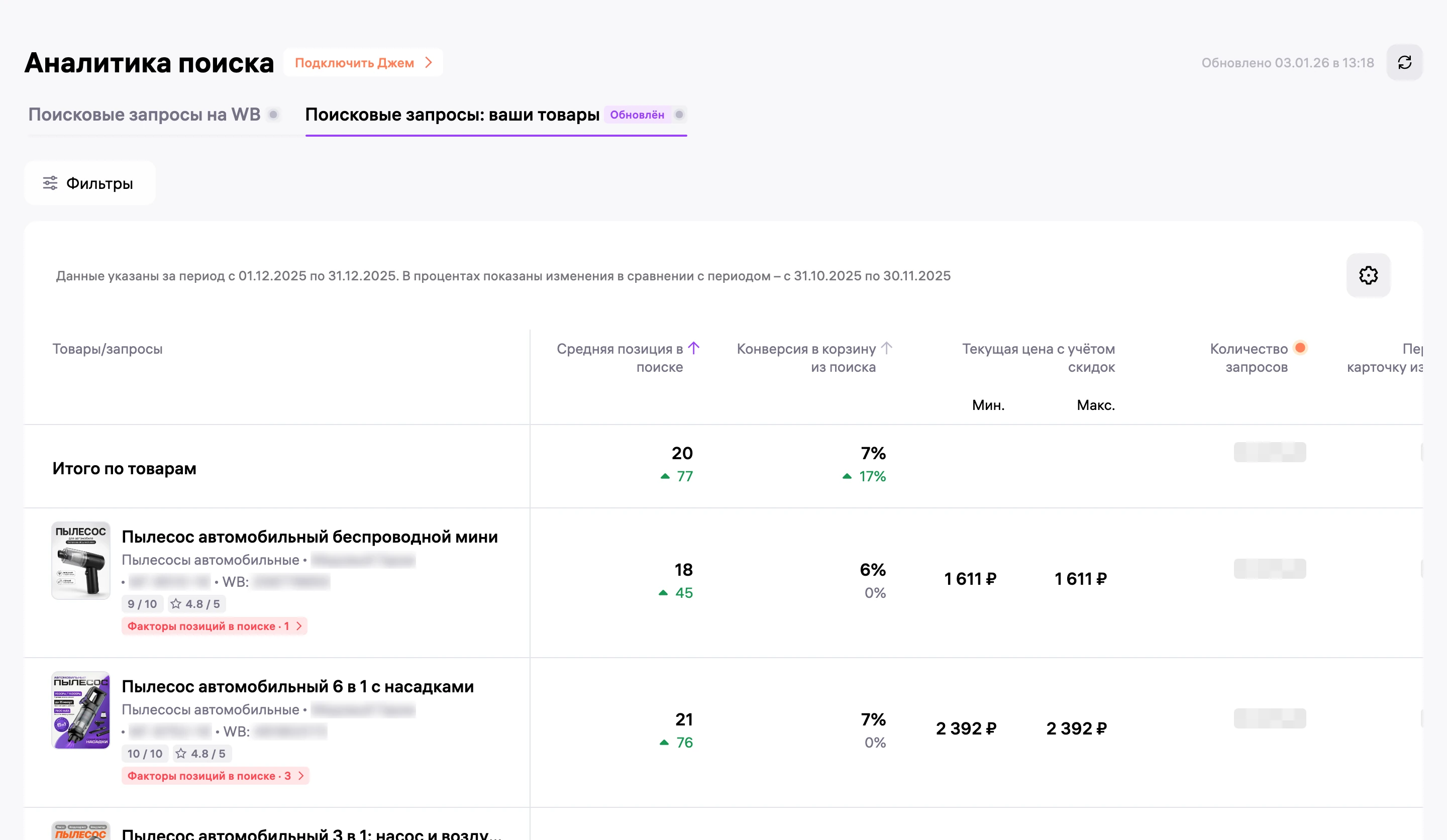This screenshot has height=840, width=1447.
Task: Open the Фильтры panel
Action: point(89,183)
